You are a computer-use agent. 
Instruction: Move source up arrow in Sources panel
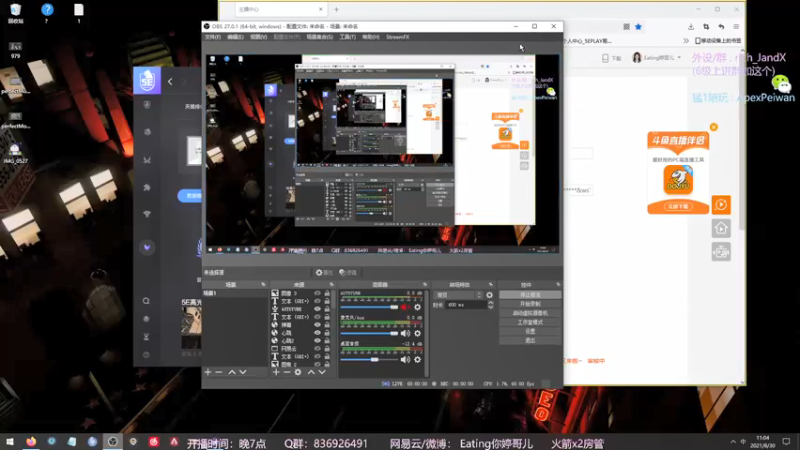[311, 372]
